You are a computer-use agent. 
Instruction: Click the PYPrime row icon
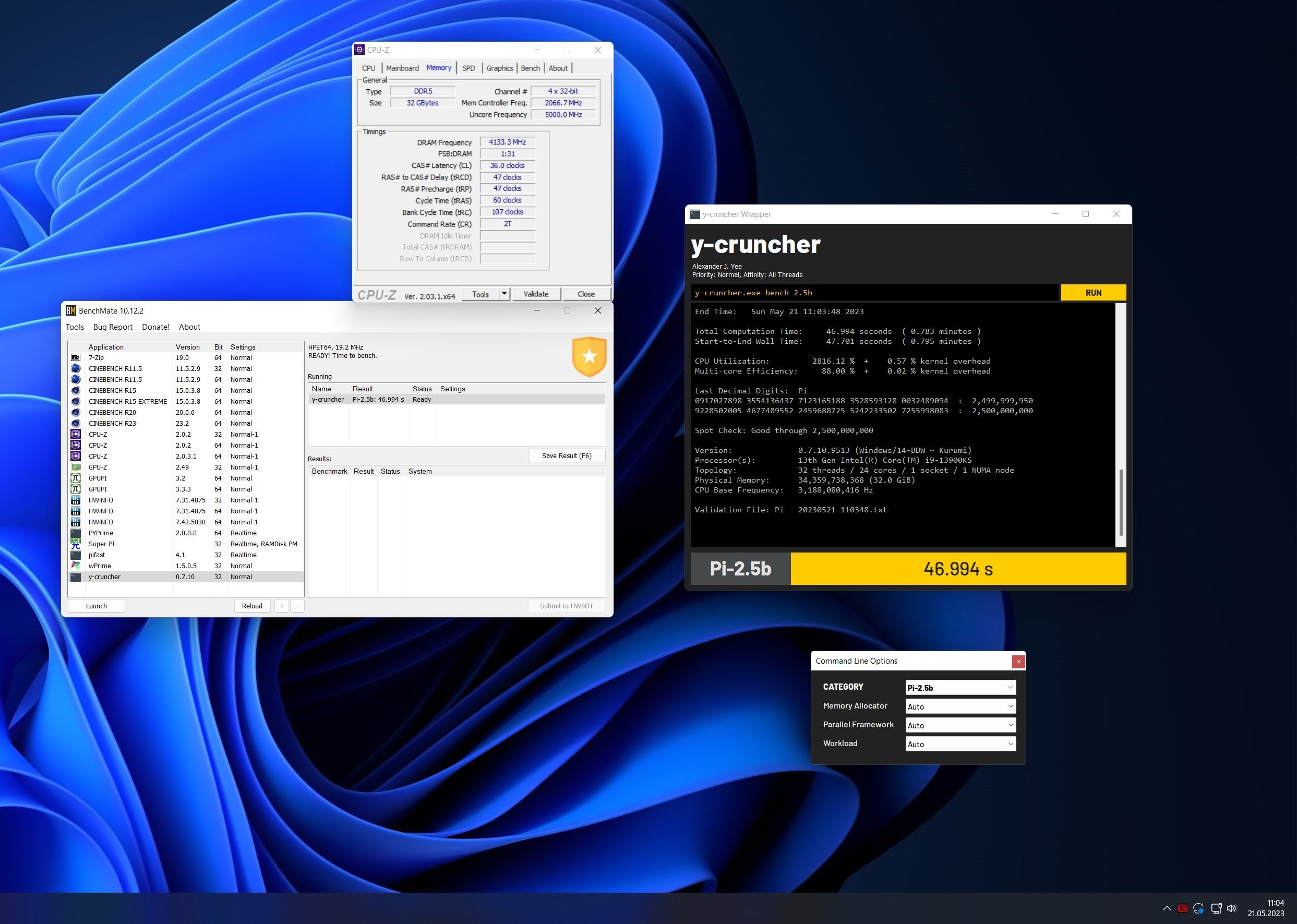(75, 533)
